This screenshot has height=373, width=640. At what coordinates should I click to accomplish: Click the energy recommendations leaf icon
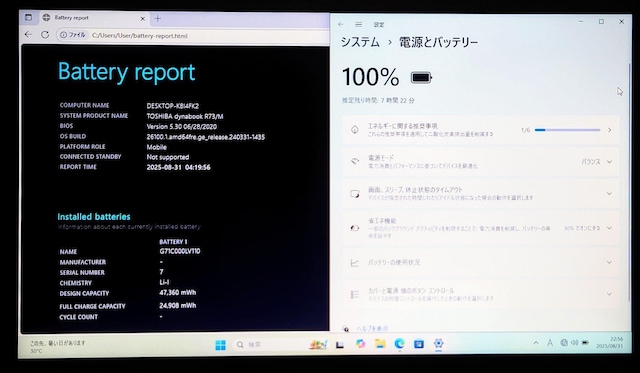[355, 130]
